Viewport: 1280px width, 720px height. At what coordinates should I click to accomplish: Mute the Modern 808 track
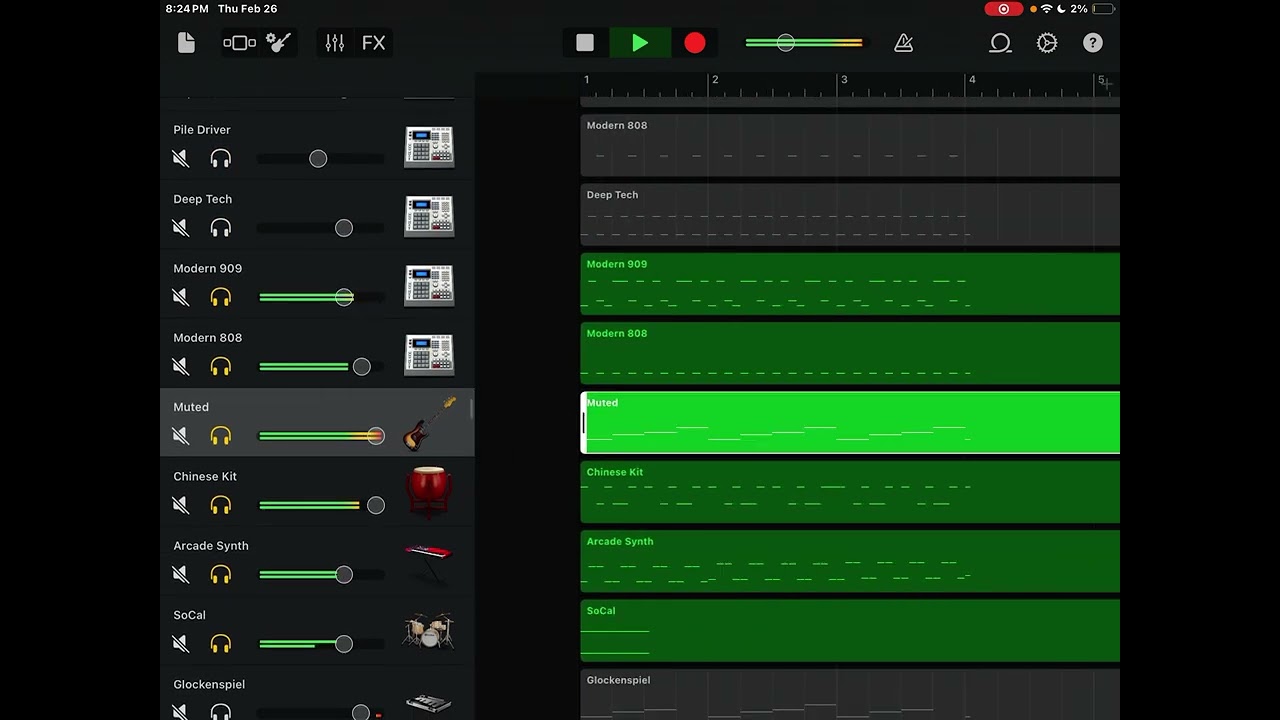pyautogui.click(x=181, y=367)
